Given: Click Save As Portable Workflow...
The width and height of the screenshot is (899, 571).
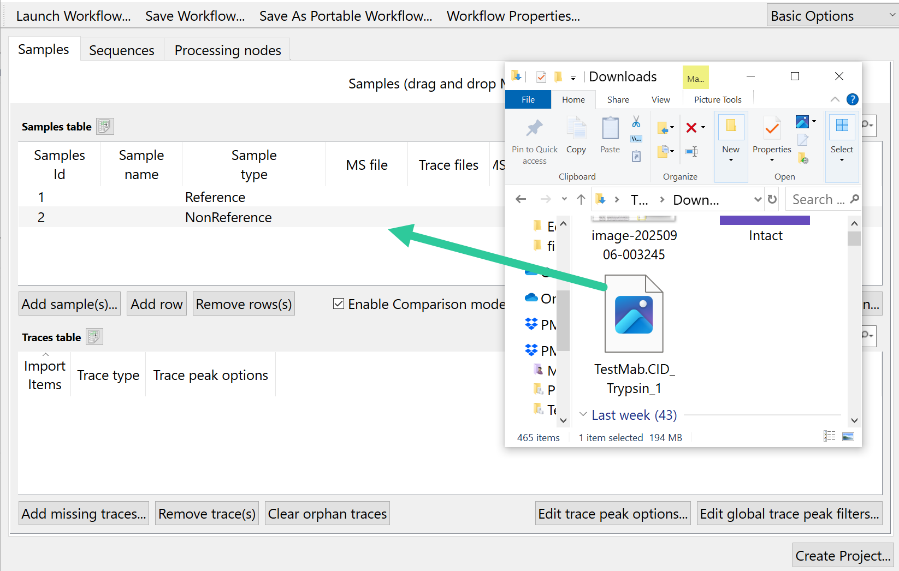Looking at the screenshot, I should (346, 16).
